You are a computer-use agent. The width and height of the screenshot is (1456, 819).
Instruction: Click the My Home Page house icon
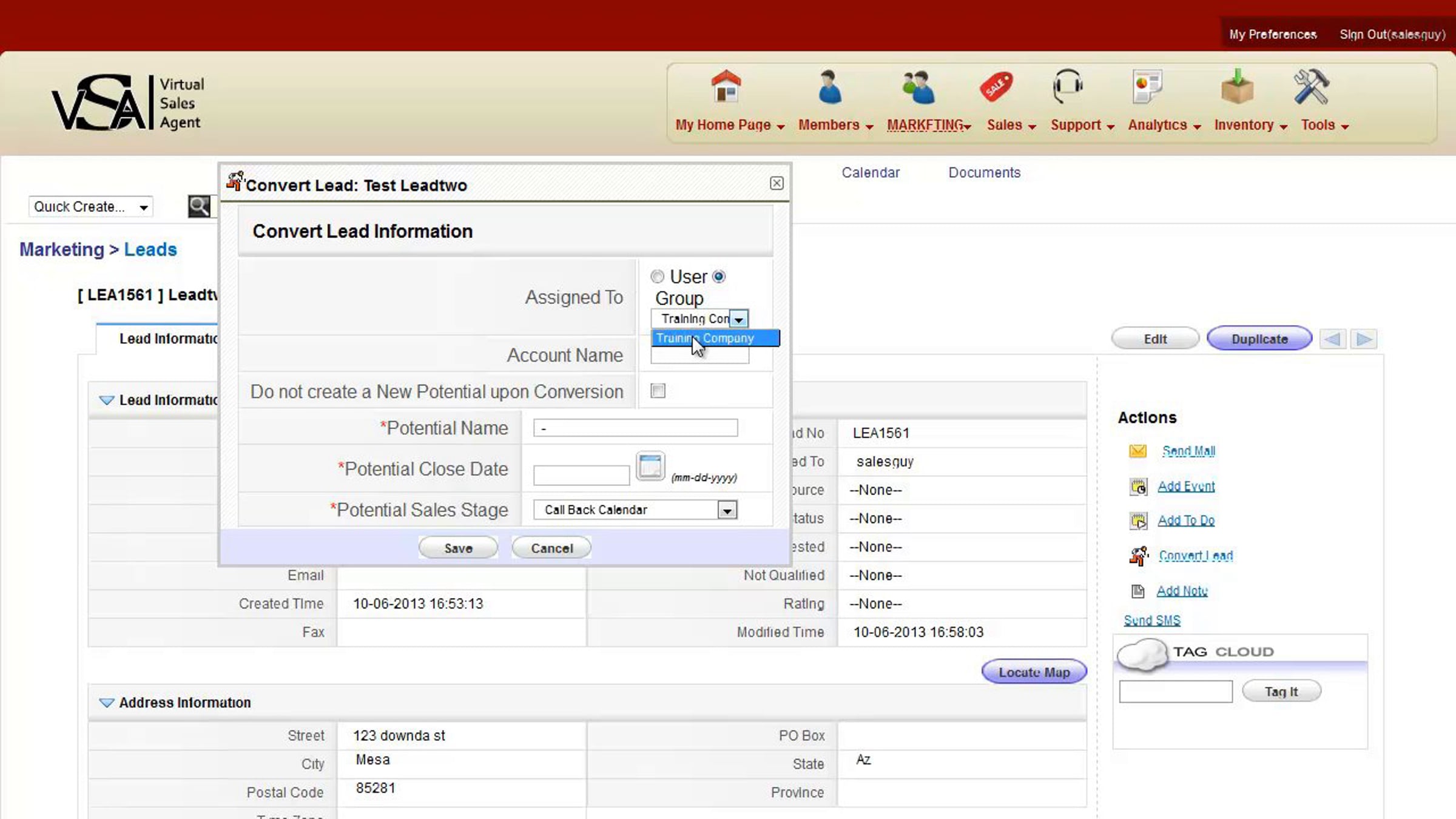point(726,87)
